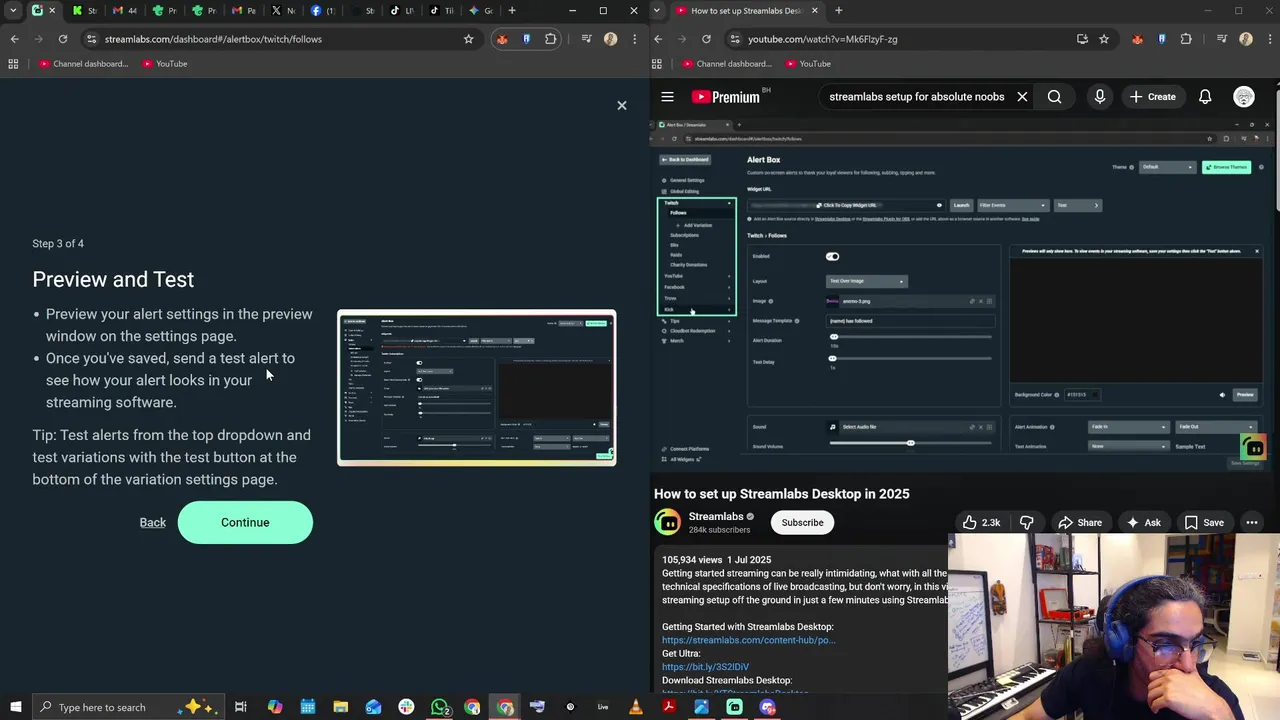This screenshot has height=720, width=1280.
Task: Open the Streamlabs channel avatar
Action: [667, 522]
